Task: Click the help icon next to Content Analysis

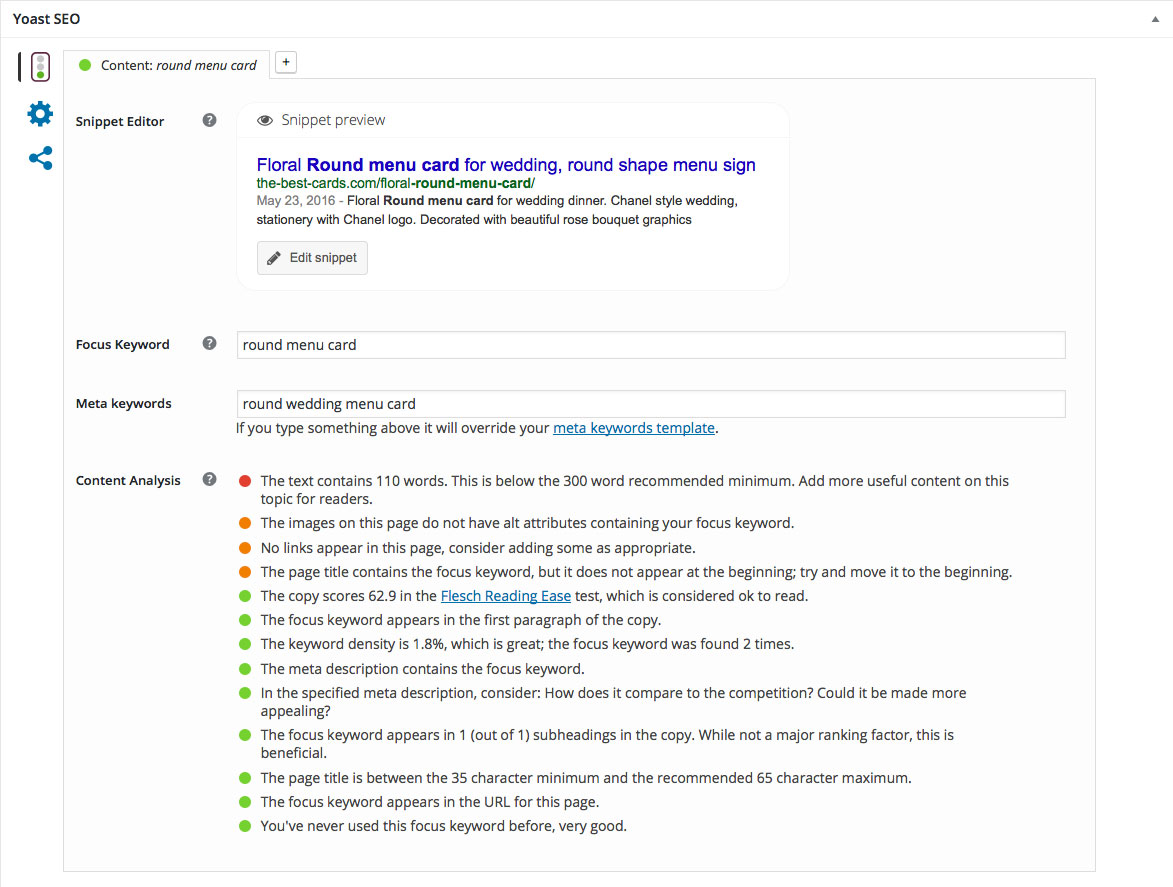Action: (209, 479)
